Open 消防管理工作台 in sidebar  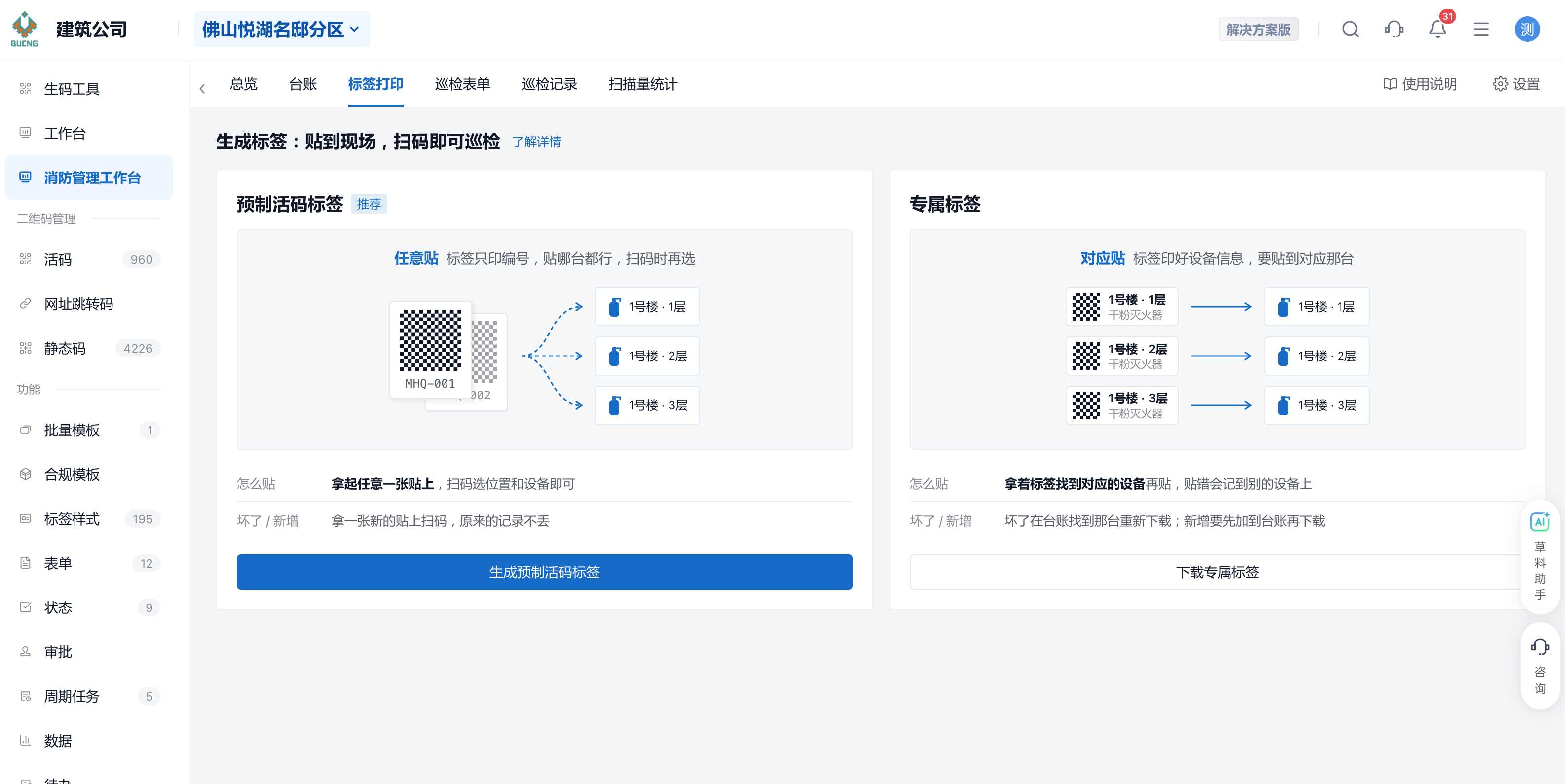pyautogui.click(x=89, y=178)
